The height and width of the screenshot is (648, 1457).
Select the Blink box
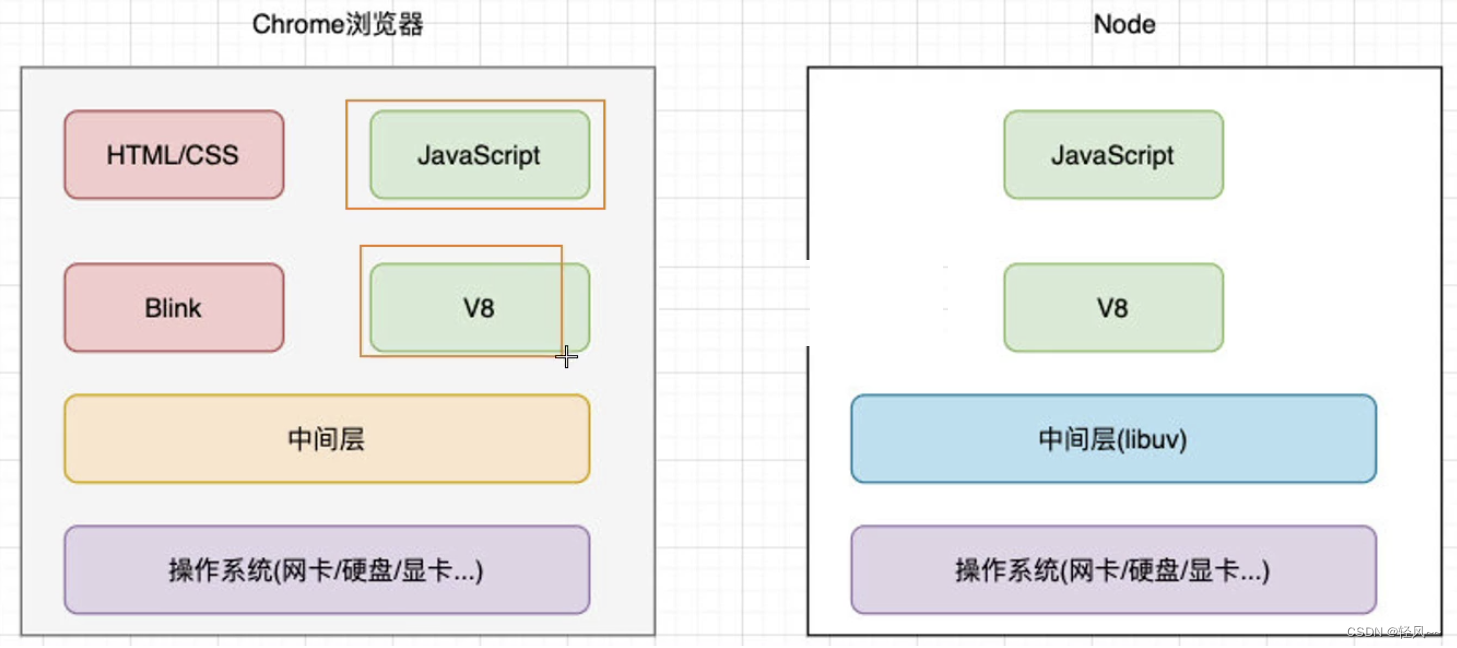(x=174, y=308)
